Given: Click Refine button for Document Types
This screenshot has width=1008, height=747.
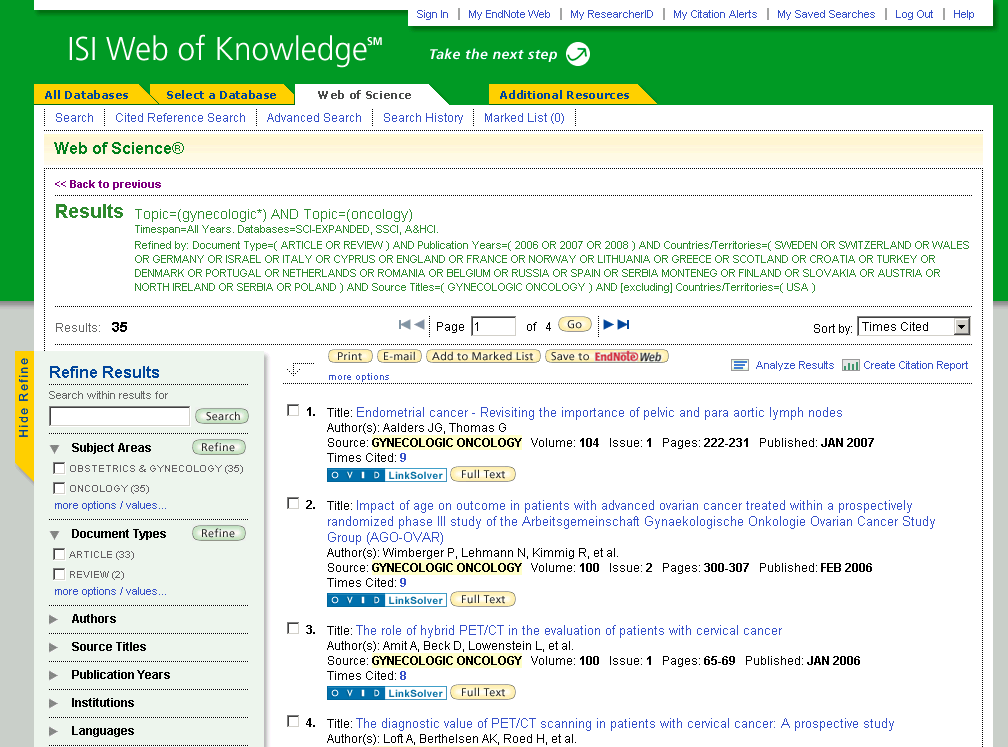Looking at the screenshot, I should [219, 534].
